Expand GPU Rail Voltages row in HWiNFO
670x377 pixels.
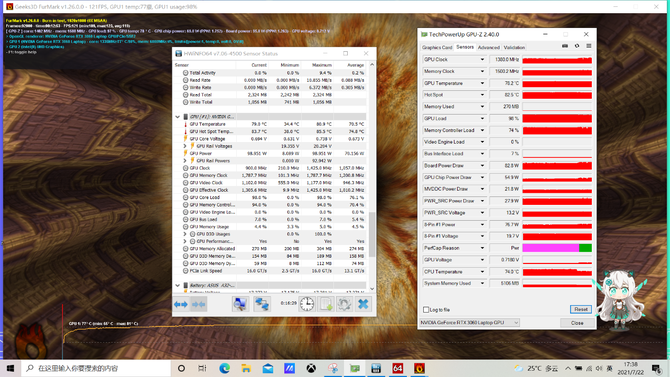tap(185, 146)
